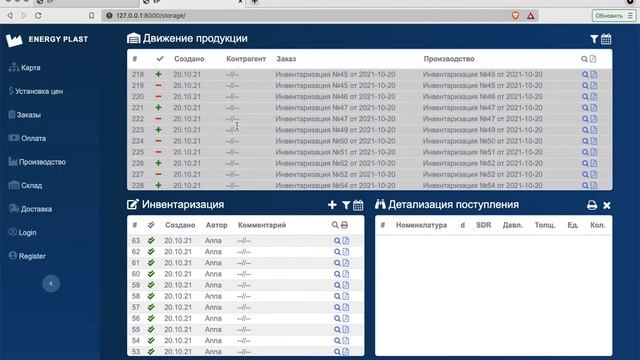The width and height of the screenshot is (640, 360).
Task: Click green check of inventory 63
Action: tap(151, 241)
